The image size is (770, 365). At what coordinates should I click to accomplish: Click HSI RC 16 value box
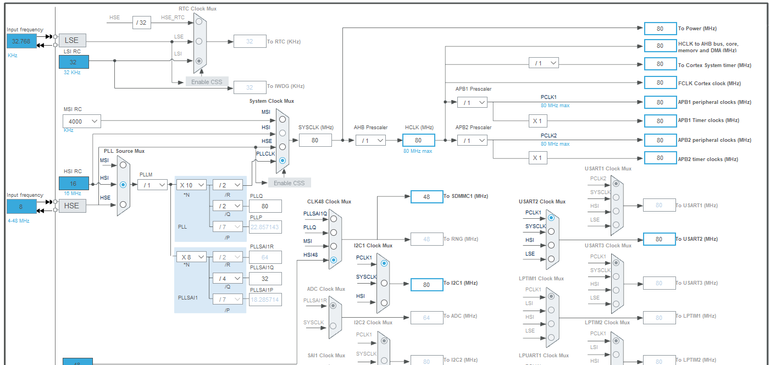click(x=74, y=183)
